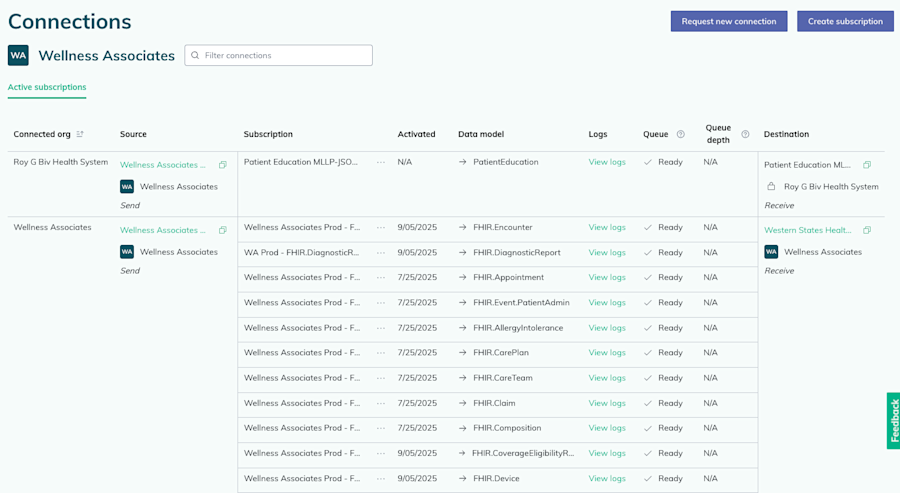Image resolution: width=900 pixels, height=493 pixels.
Task: Click FHIR.Device data model text
Action: [x=496, y=479]
